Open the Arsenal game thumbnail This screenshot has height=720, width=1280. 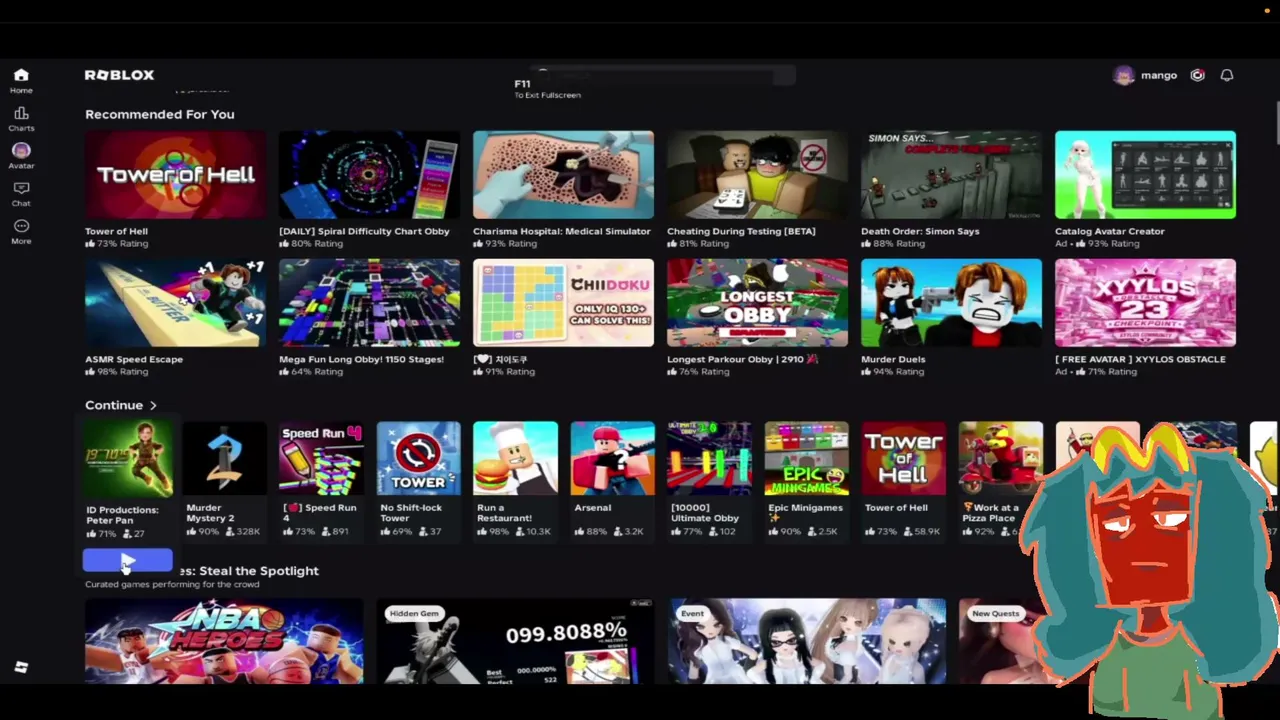(x=612, y=459)
